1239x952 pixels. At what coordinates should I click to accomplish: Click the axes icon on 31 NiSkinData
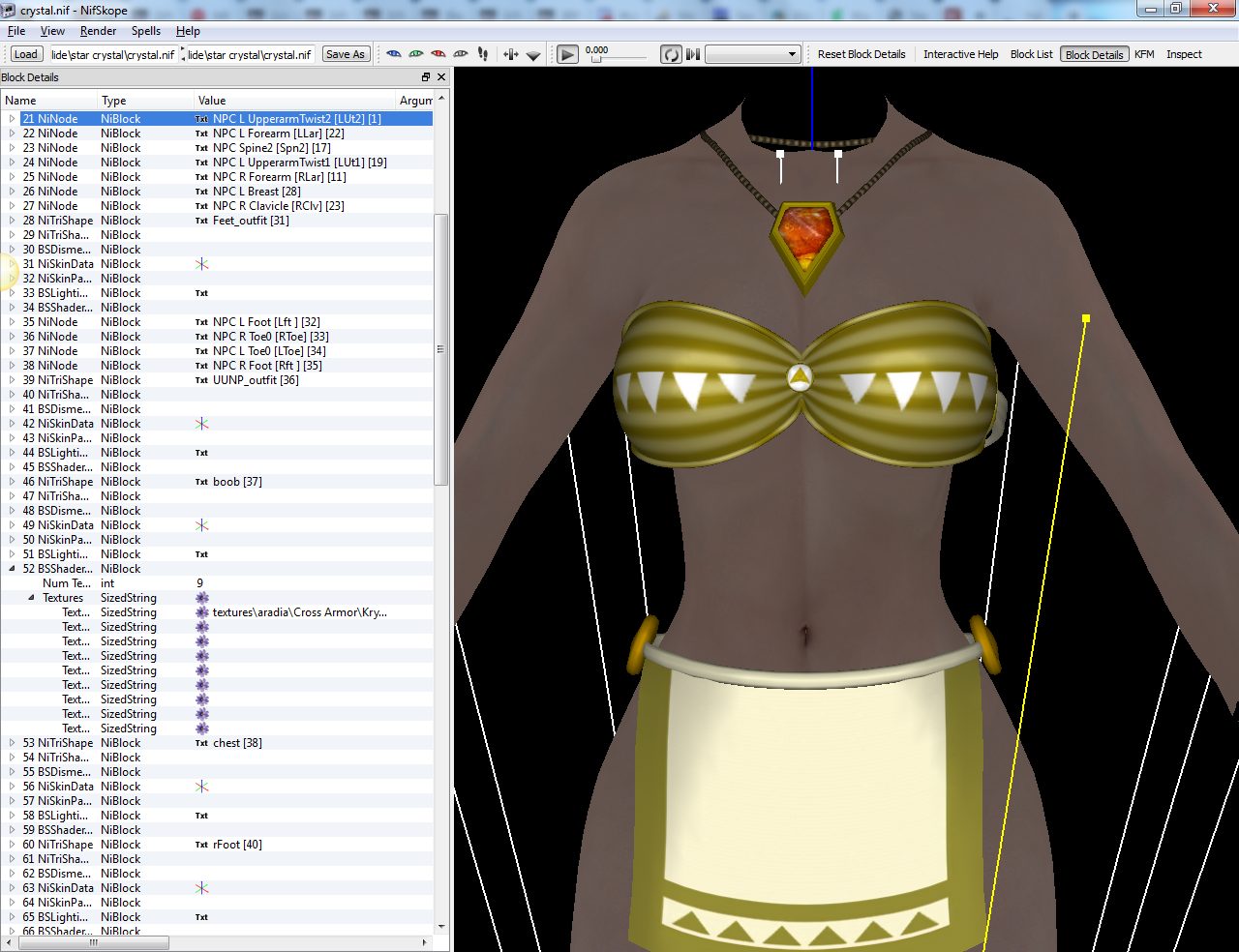(202, 264)
